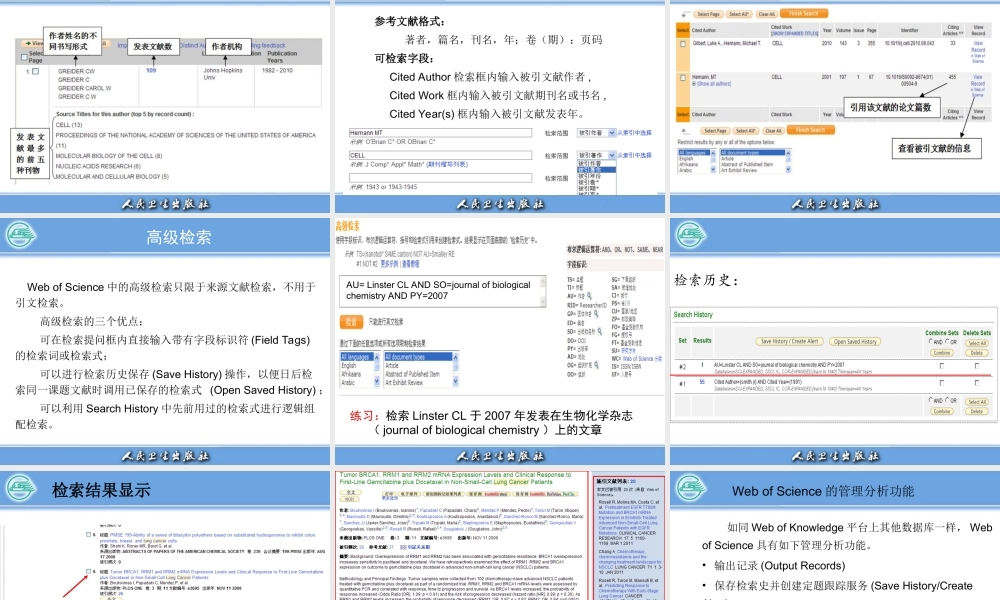1000x600 pixels.
Task: Check the Delete Sets checkbox for set #2
Action: (977, 366)
